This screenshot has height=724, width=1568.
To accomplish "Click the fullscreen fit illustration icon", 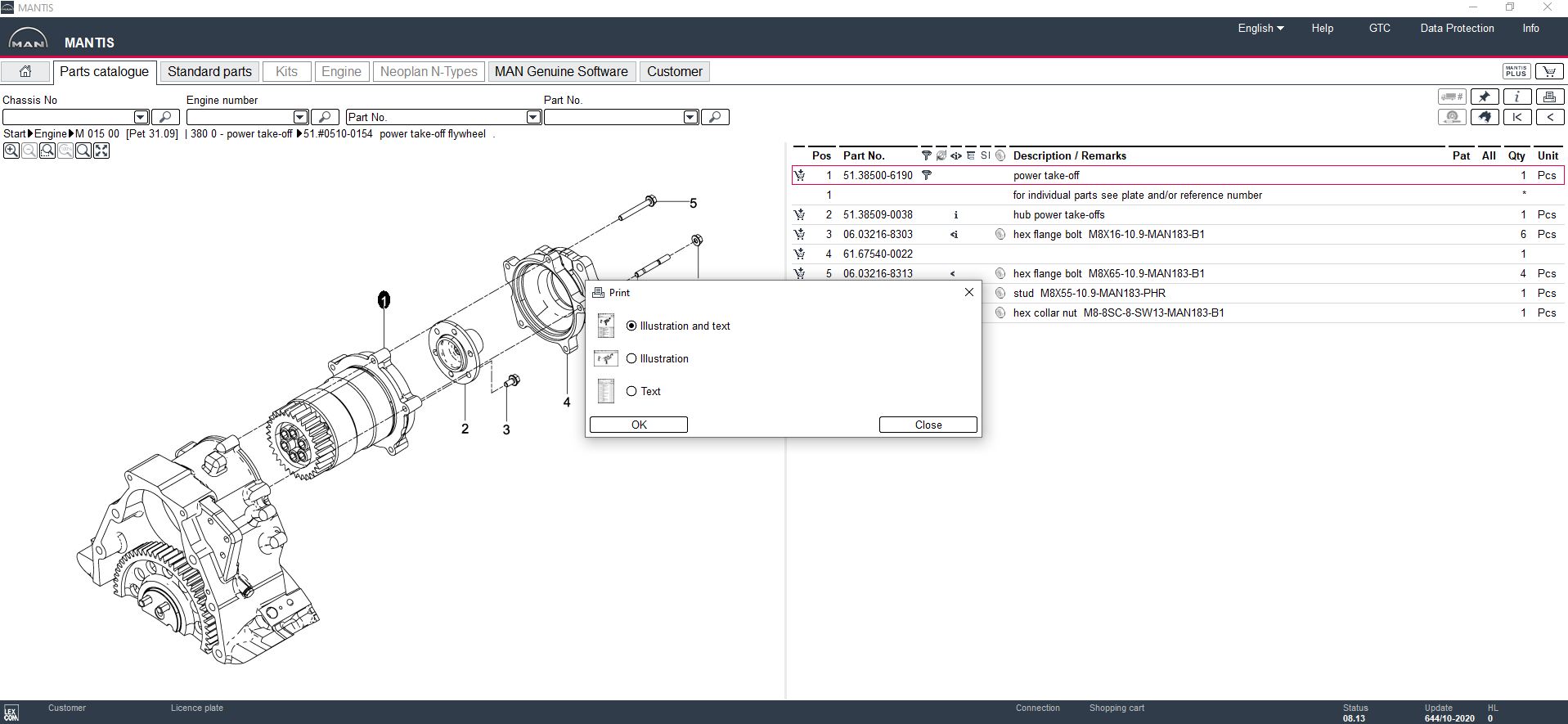I will pyautogui.click(x=101, y=151).
